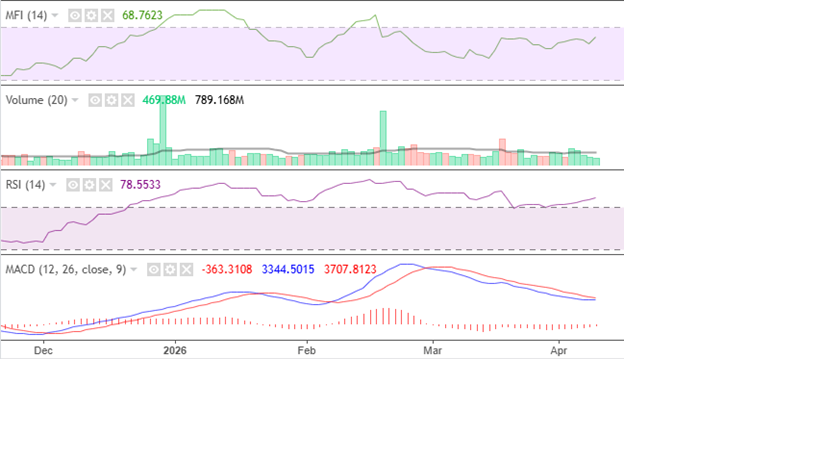Click the MACD (12, 26, close, 9) label
The height and width of the screenshot is (460, 819).
pos(66,269)
